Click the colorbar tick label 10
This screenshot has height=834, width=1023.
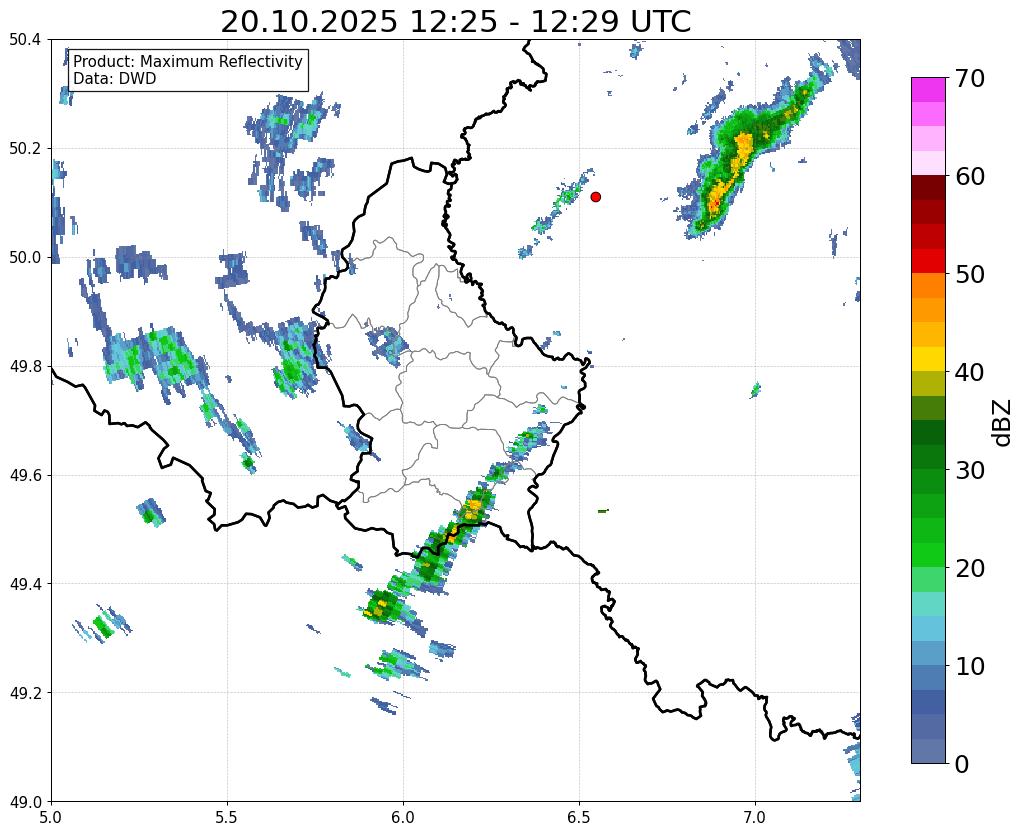pos(969,666)
